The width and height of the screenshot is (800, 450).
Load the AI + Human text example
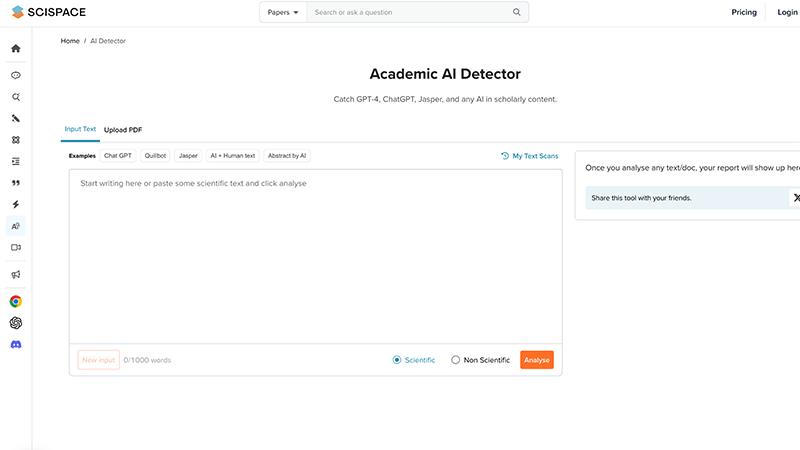click(233, 156)
